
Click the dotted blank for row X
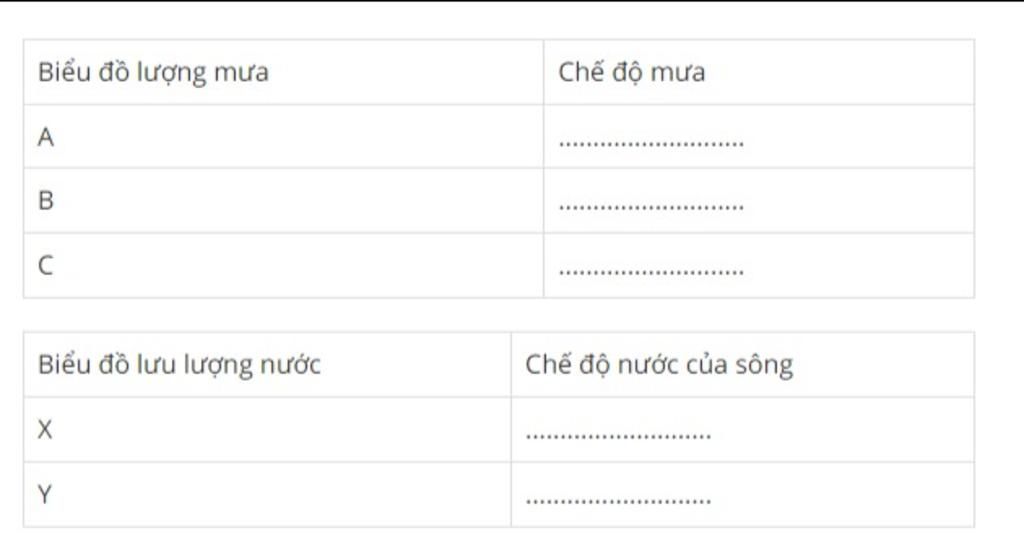[618, 436]
